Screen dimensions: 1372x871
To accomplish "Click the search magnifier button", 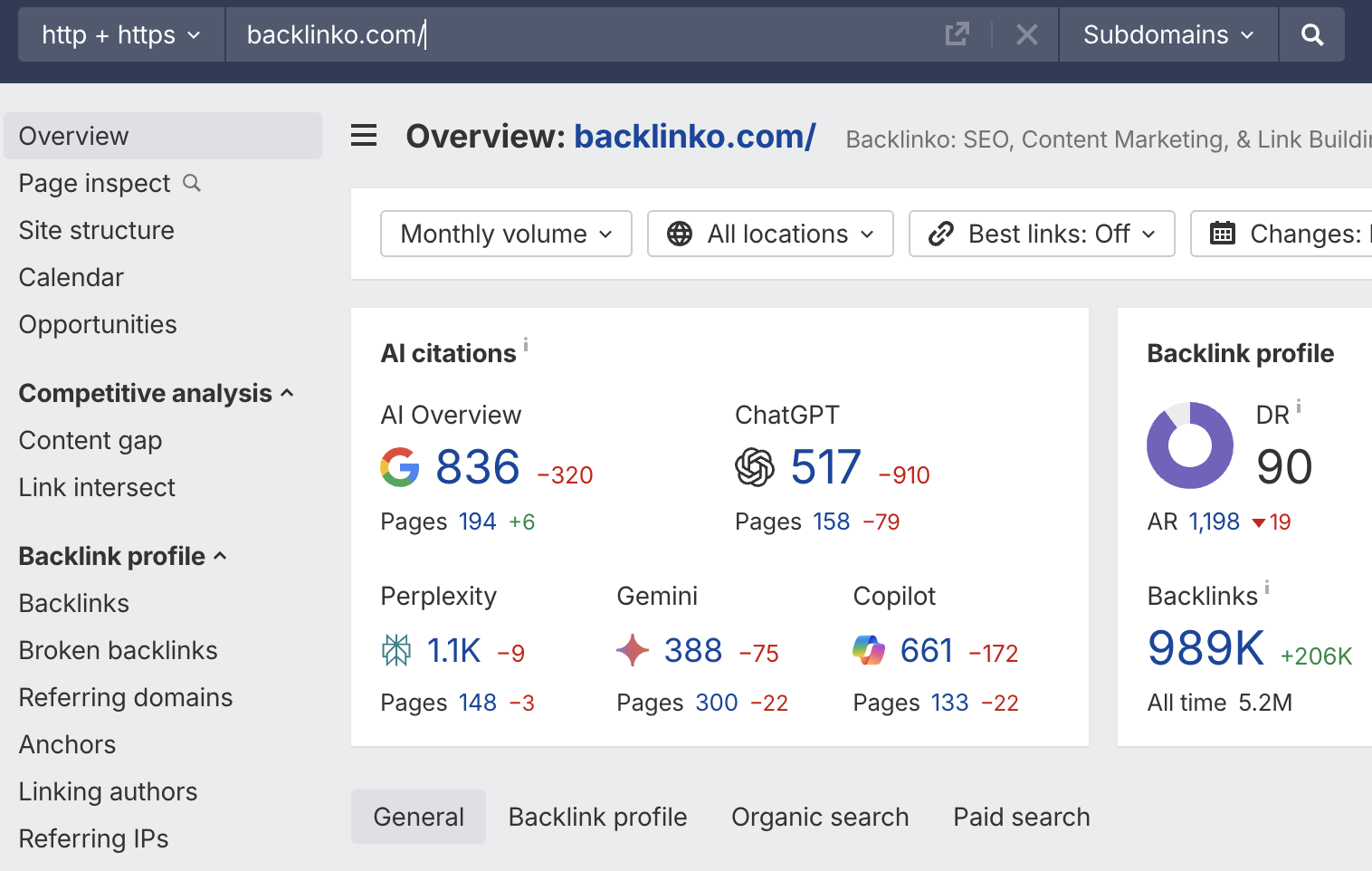I will 1311,35.
